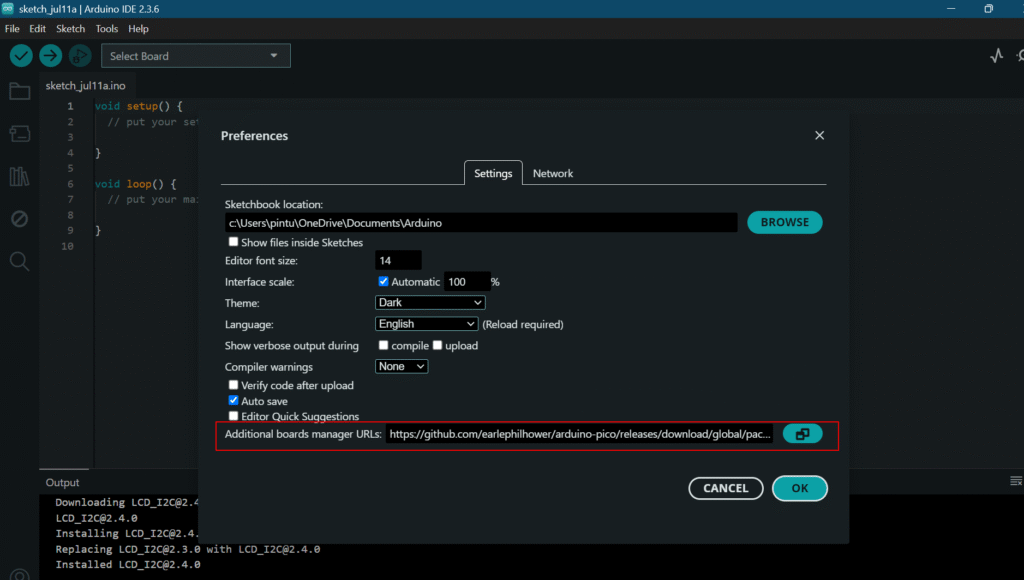Image resolution: width=1024 pixels, height=580 pixels.
Task: Open the Compiler warnings dropdown
Action: coord(402,366)
